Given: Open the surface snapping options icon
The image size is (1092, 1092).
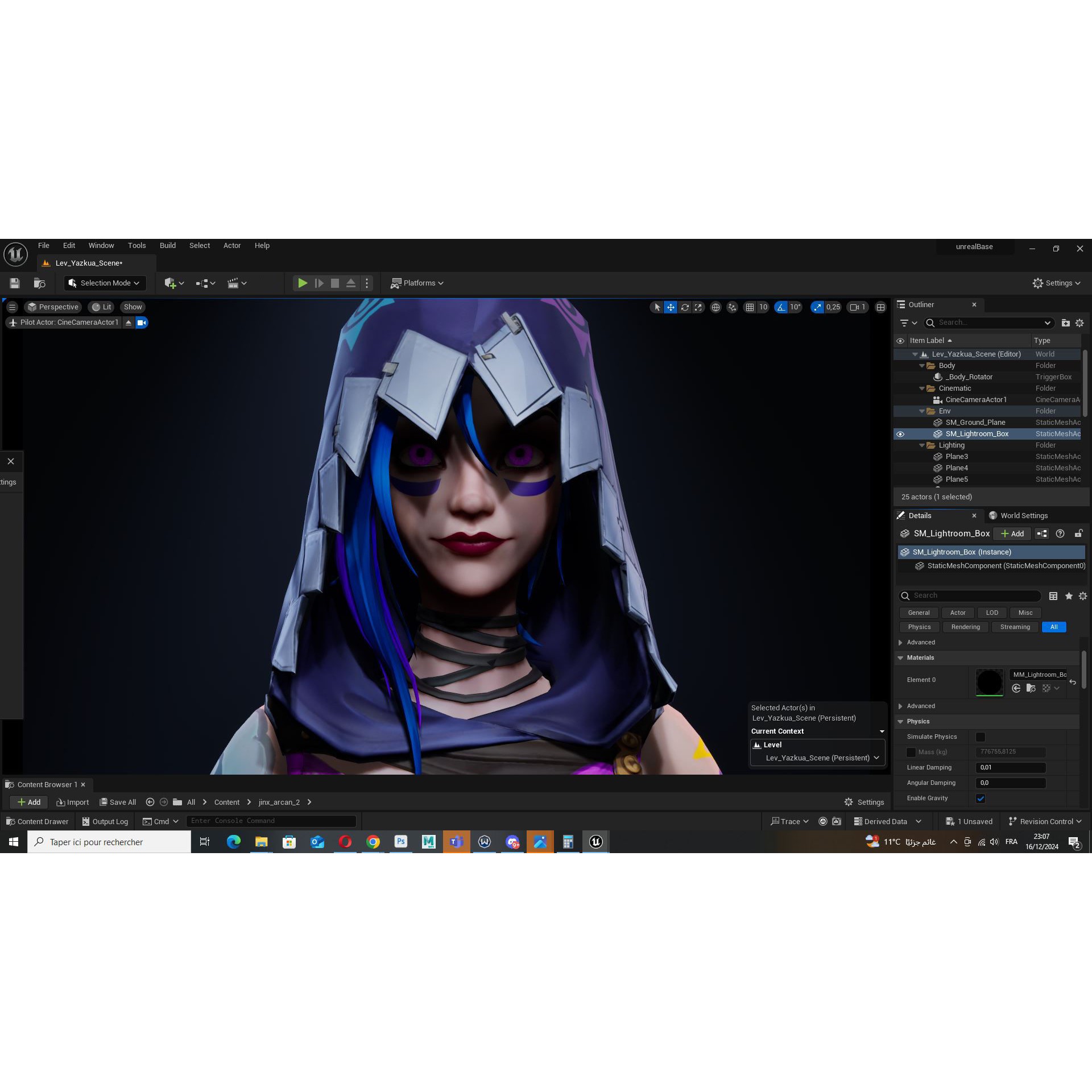Looking at the screenshot, I should [x=733, y=307].
